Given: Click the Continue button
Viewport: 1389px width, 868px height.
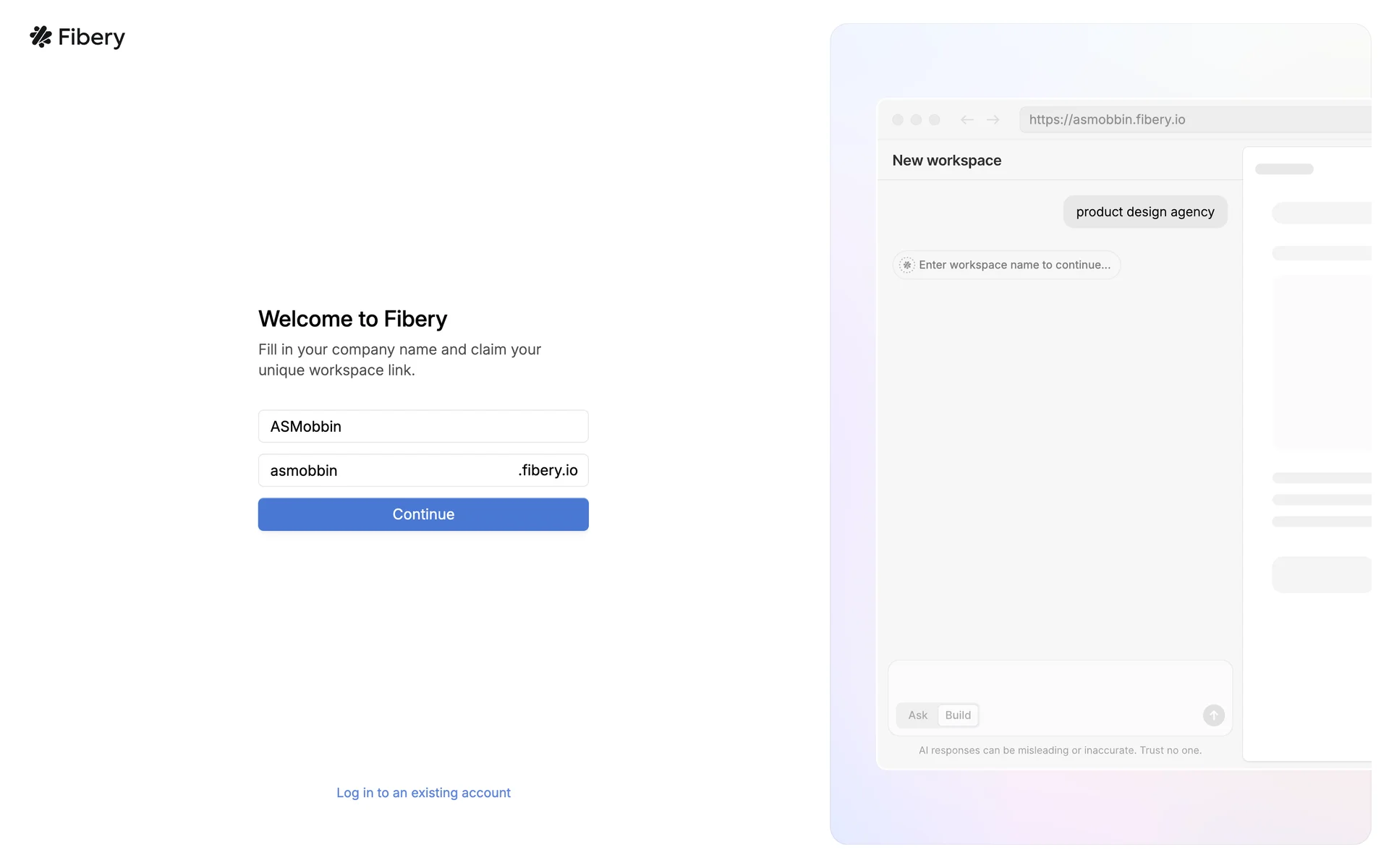Looking at the screenshot, I should click(423, 514).
